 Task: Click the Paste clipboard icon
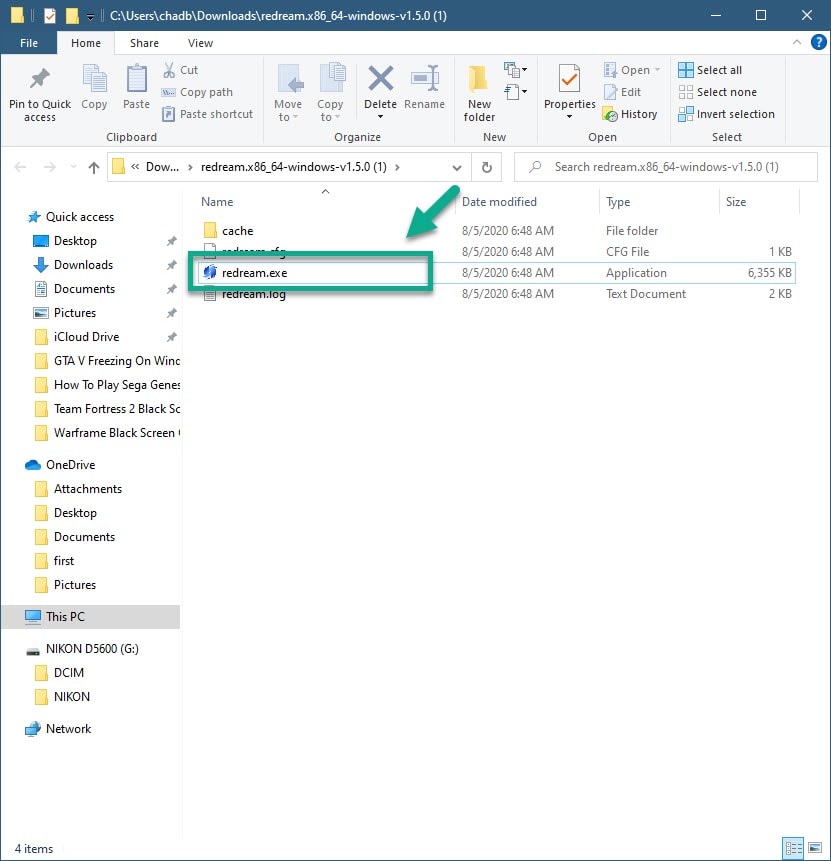click(x=136, y=79)
